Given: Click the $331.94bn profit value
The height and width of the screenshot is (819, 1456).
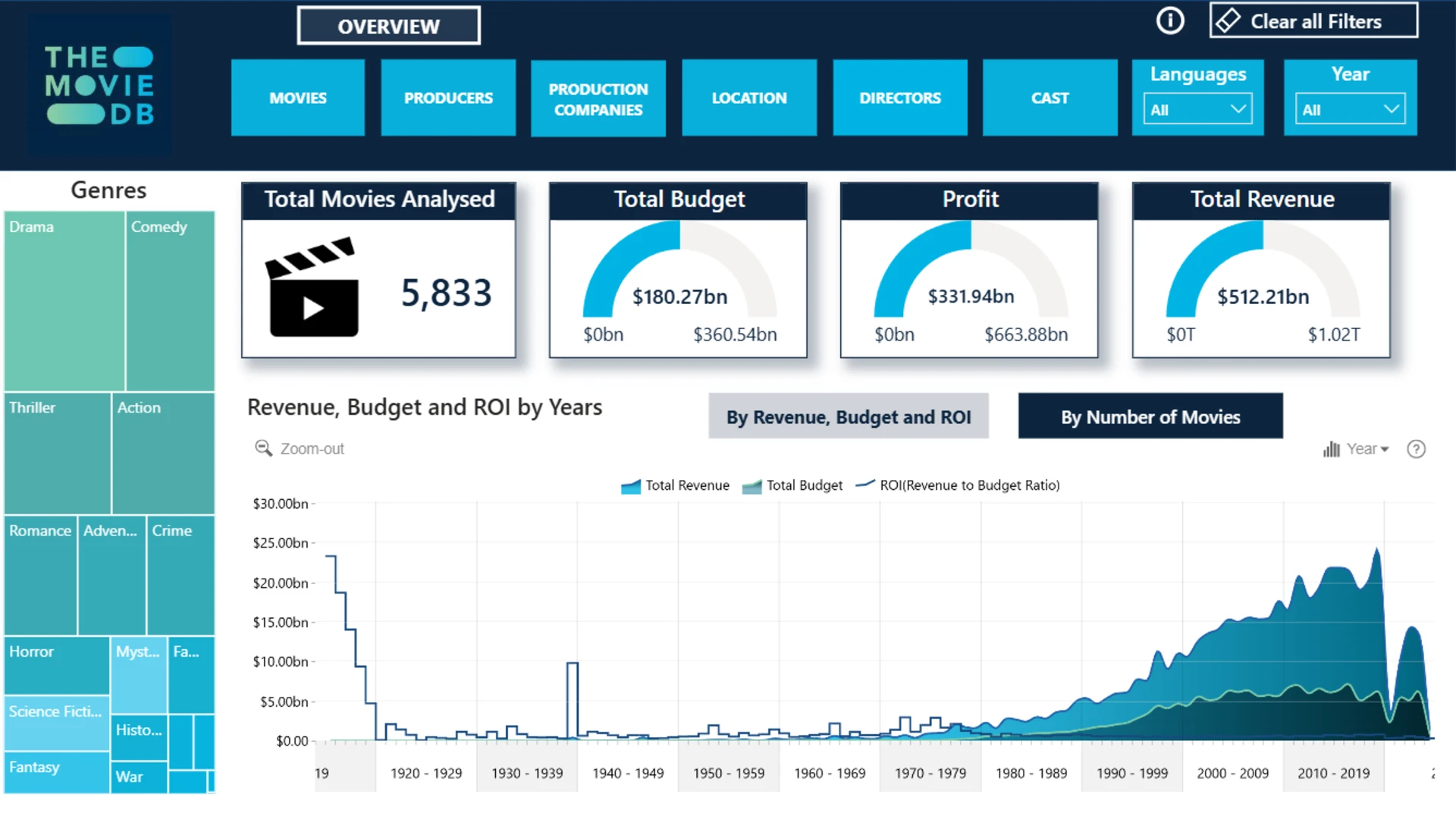Looking at the screenshot, I should pos(971,297).
